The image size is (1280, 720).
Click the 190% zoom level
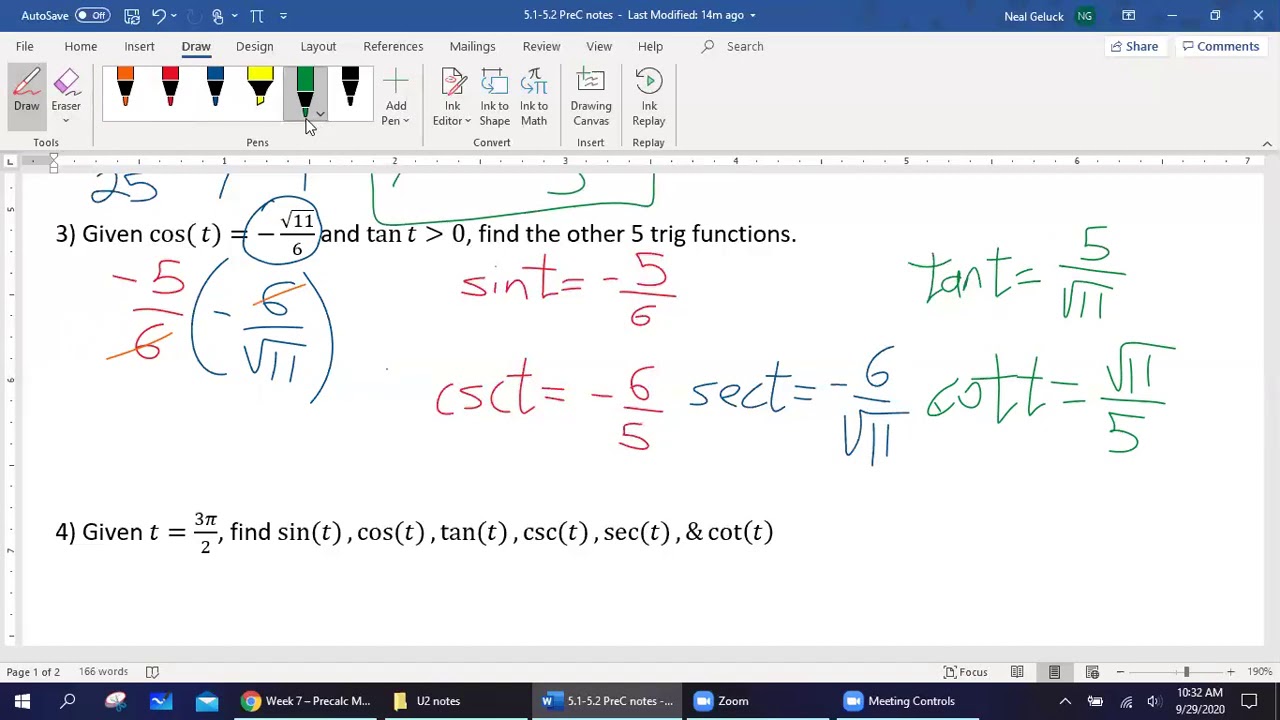point(1258,672)
